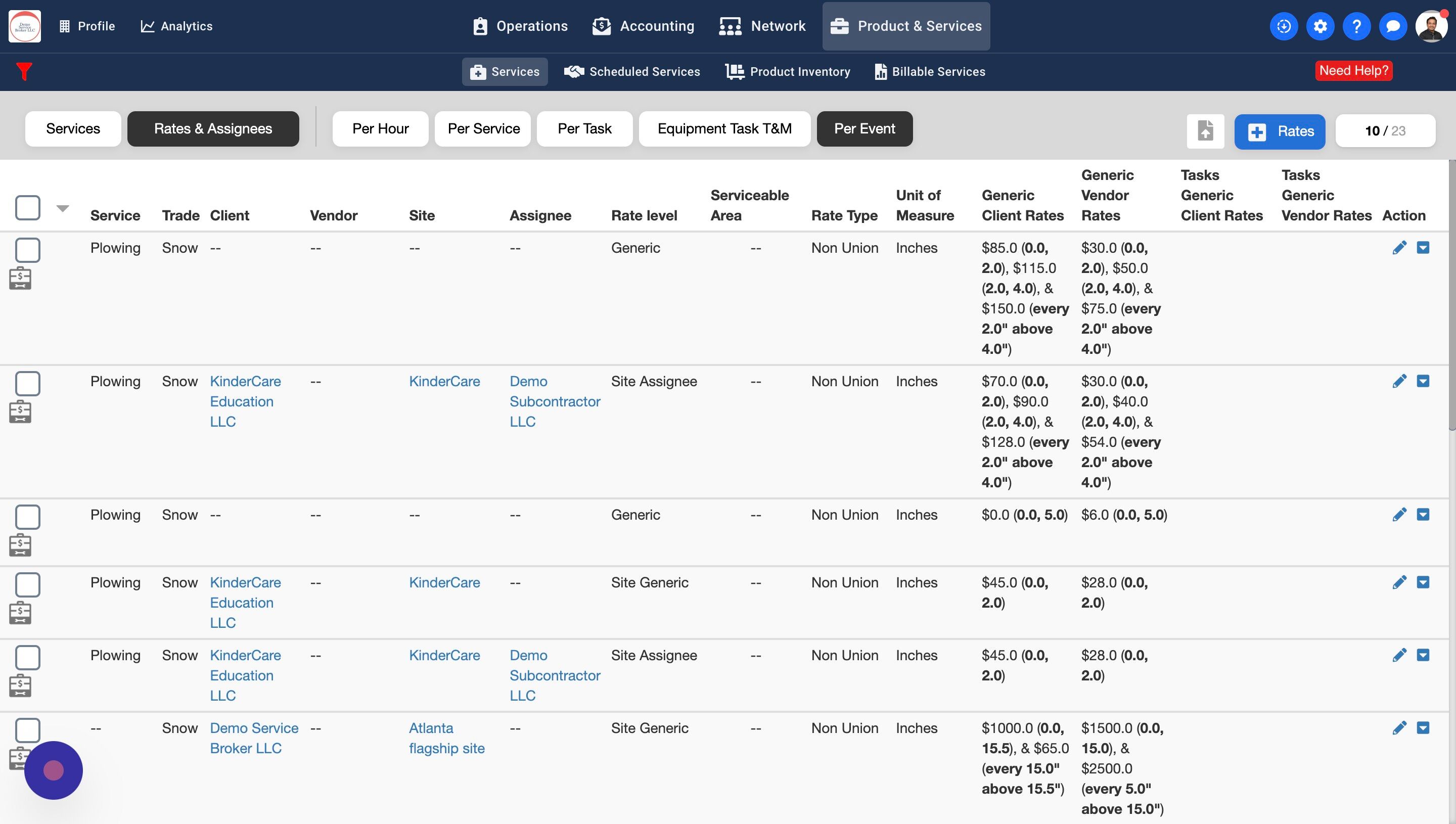
Task: Click the upload file icon beside Rates
Action: pyautogui.click(x=1205, y=131)
